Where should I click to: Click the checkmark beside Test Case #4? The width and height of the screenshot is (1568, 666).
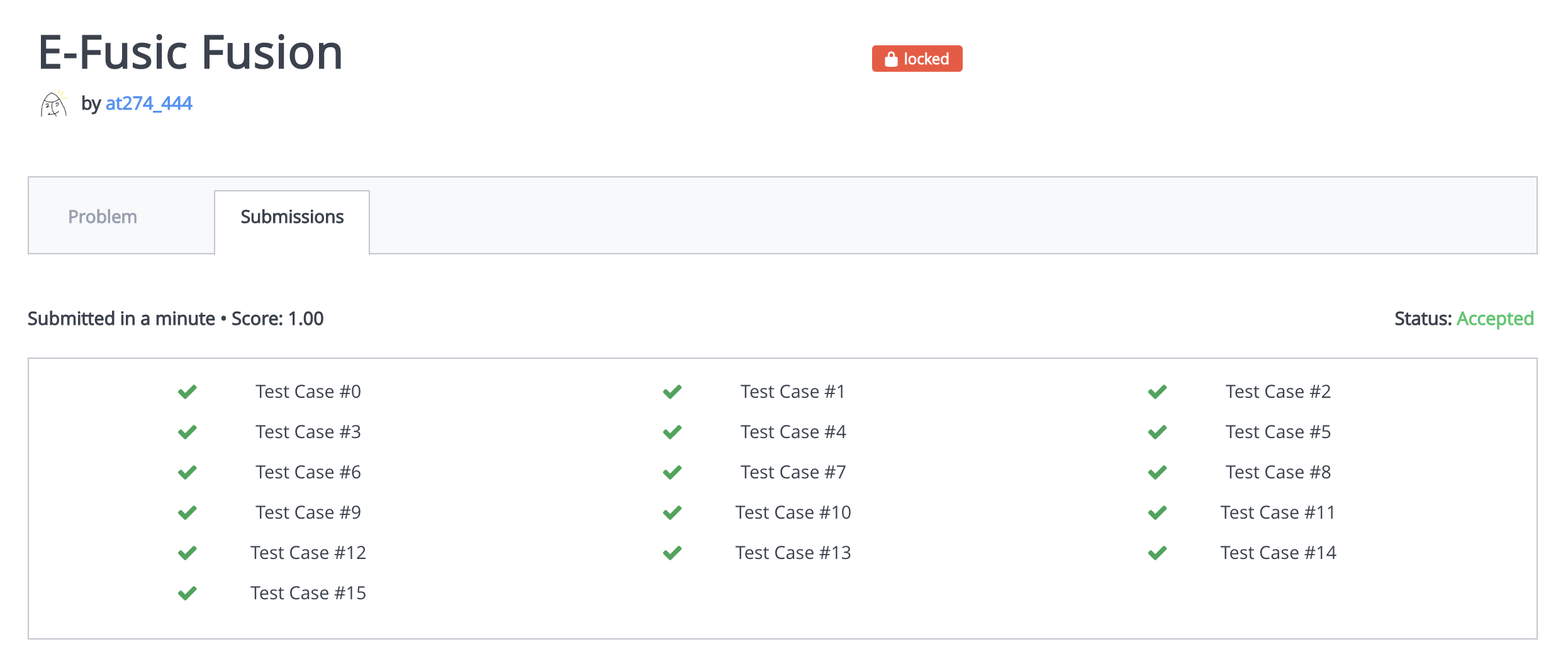[673, 432]
